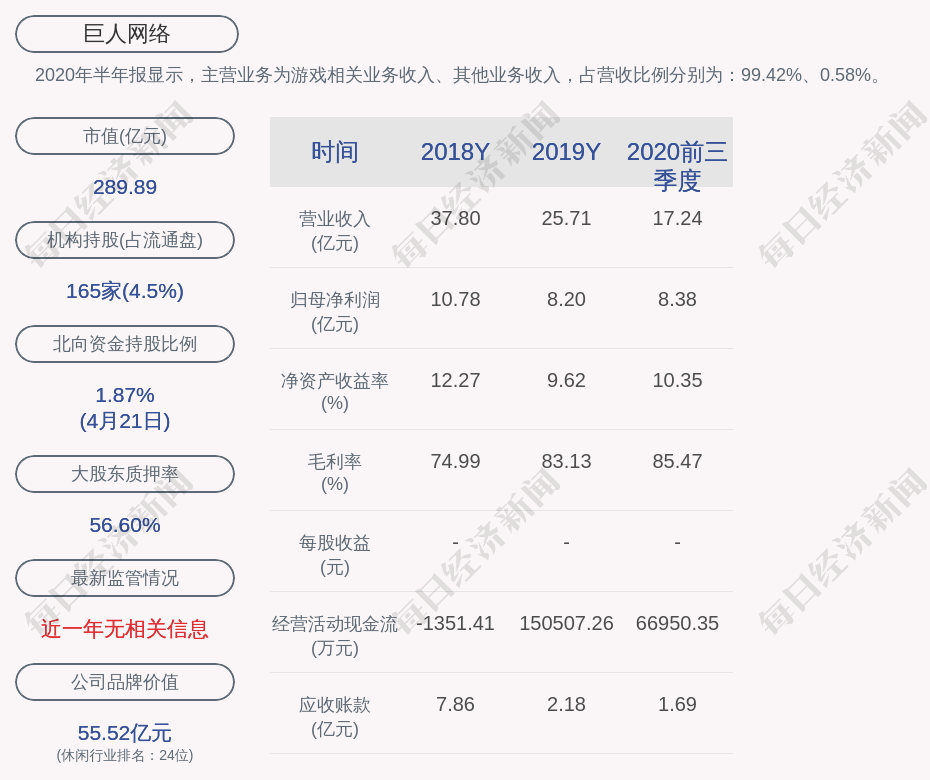Select the 56.60% pledge rate value
The height and width of the screenshot is (780, 930).
coord(125,525)
